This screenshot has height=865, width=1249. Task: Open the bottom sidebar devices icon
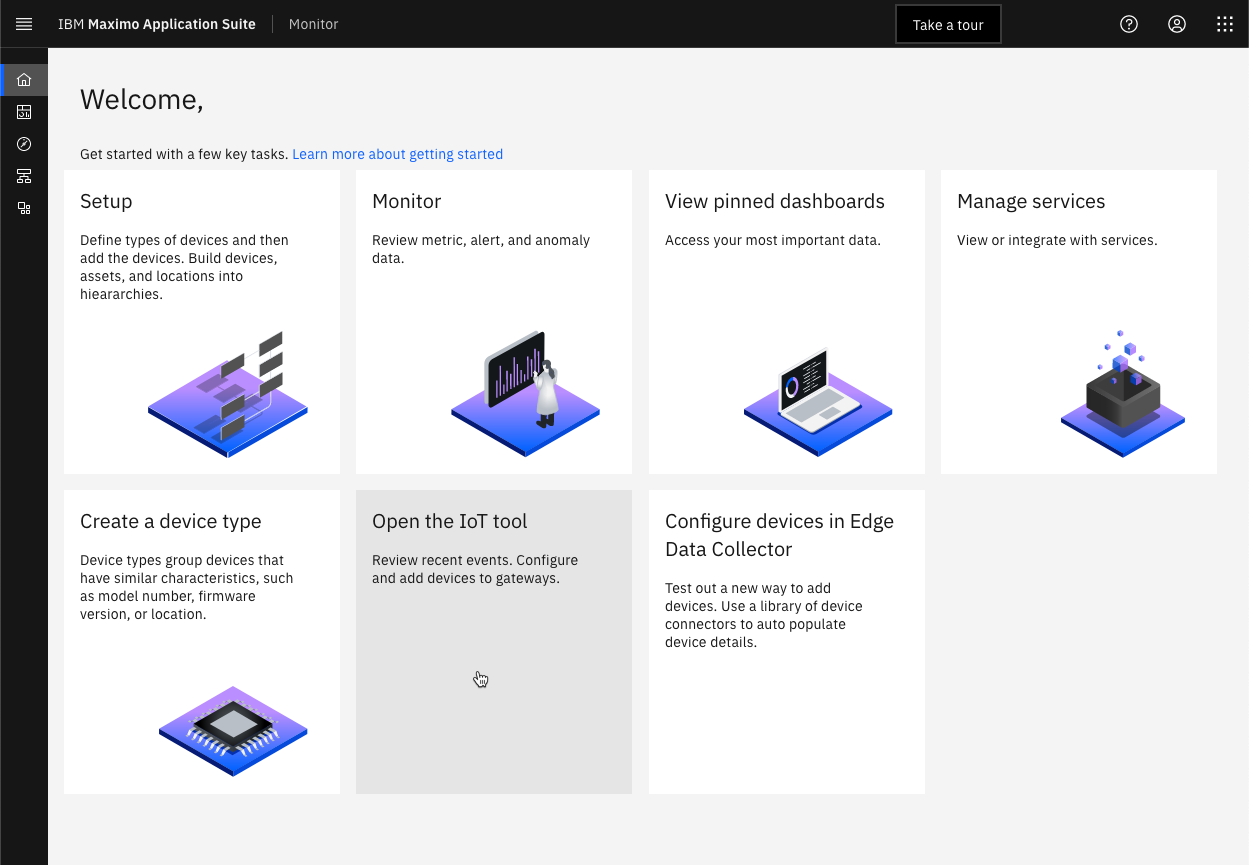tap(24, 208)
